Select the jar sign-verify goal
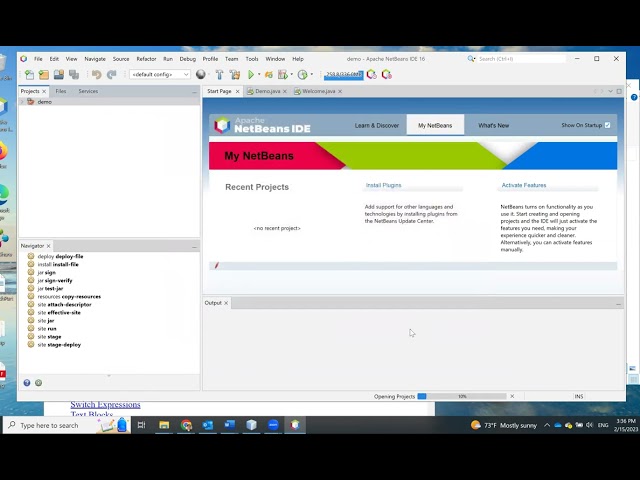640x480 pixels. [55, 280]
